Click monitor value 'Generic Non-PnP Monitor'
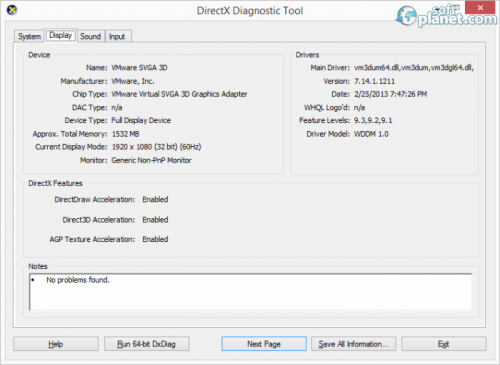Screen dimensions: 500x365 (151, 160)
